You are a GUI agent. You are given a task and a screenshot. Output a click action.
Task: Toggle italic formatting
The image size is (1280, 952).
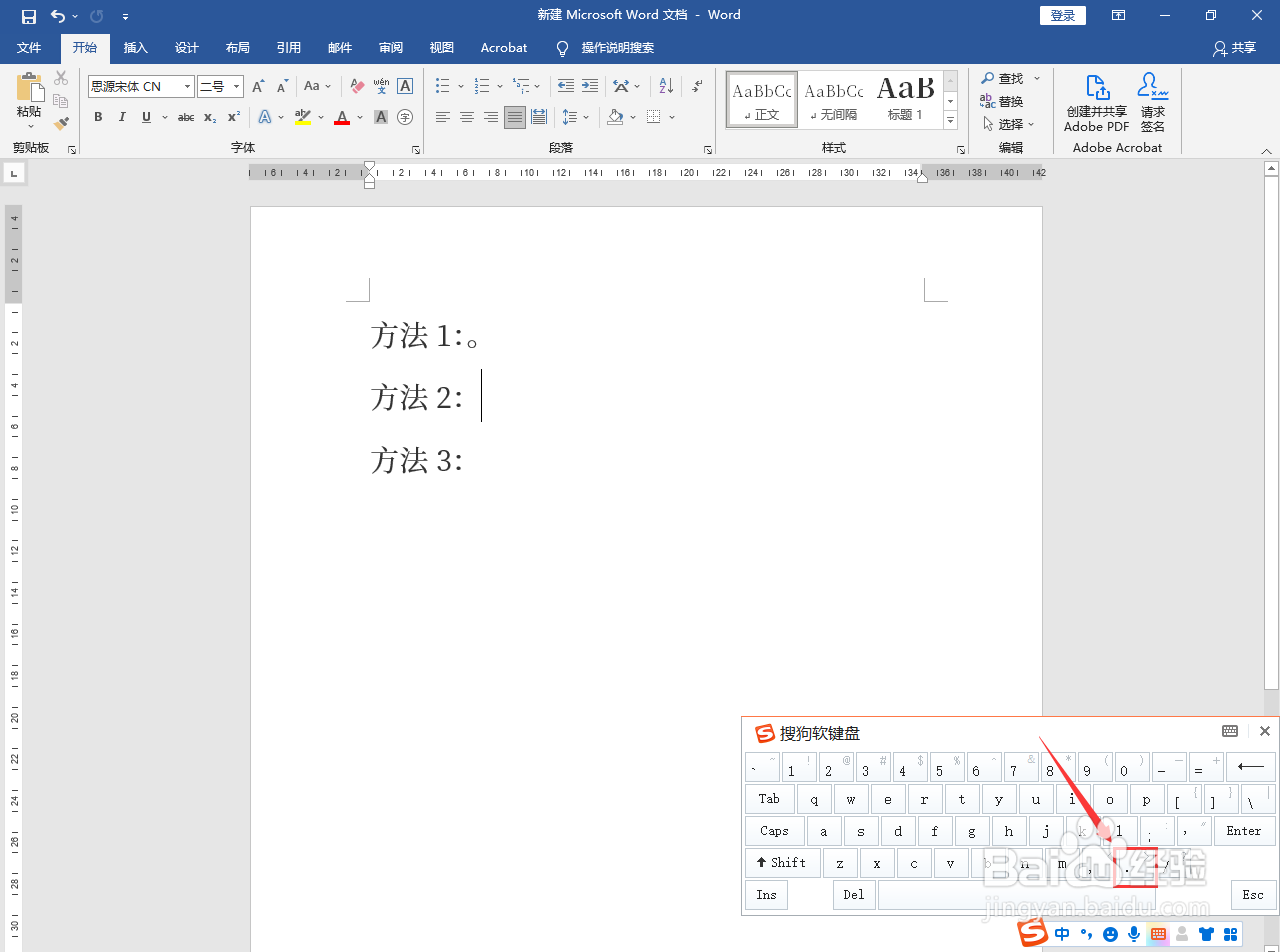(x=122, y=117)
